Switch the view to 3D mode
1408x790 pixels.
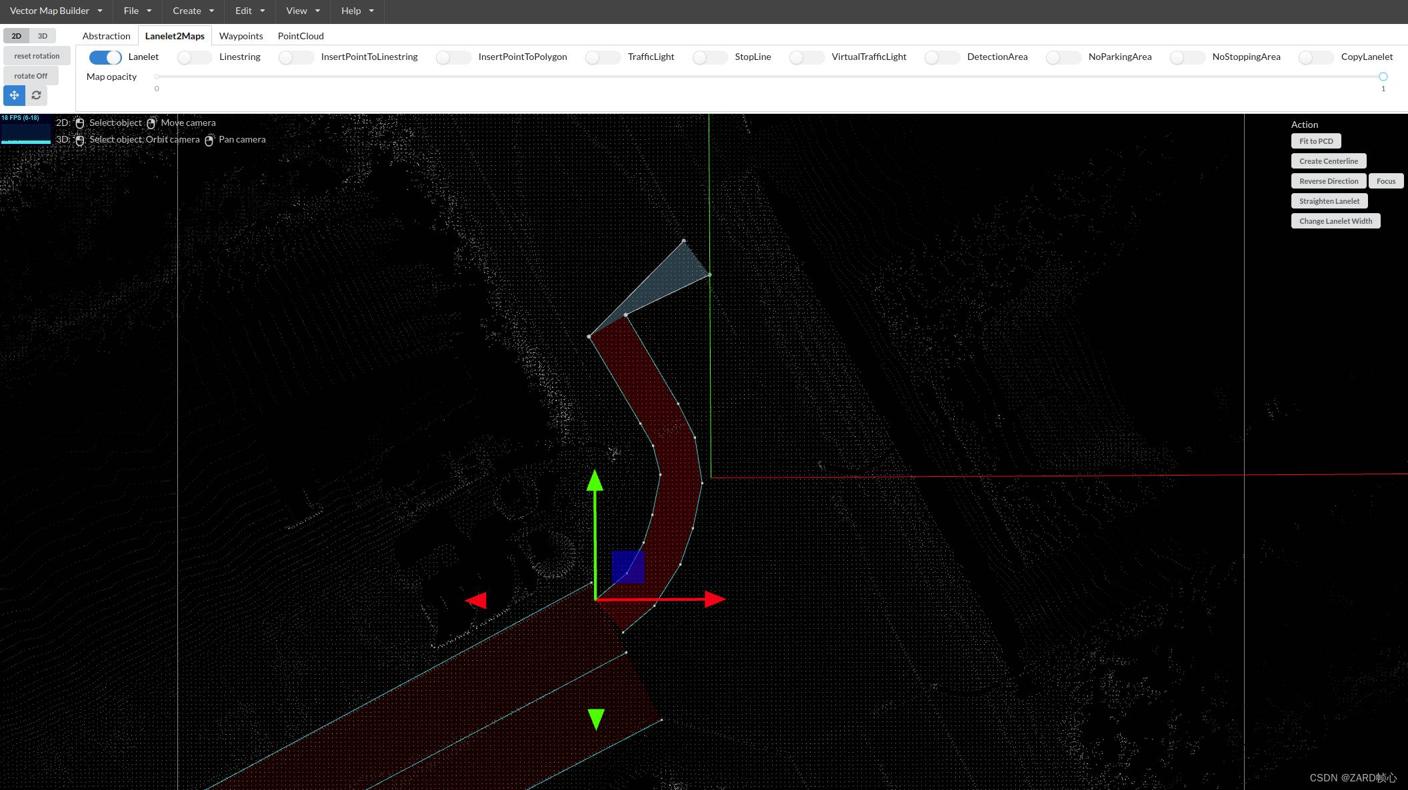tap(42, 36)
